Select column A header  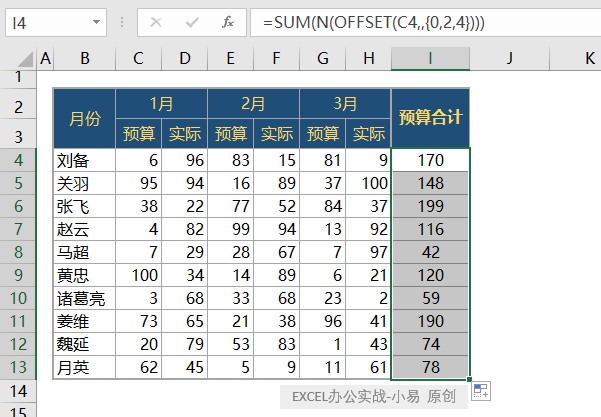click(45, 59)
